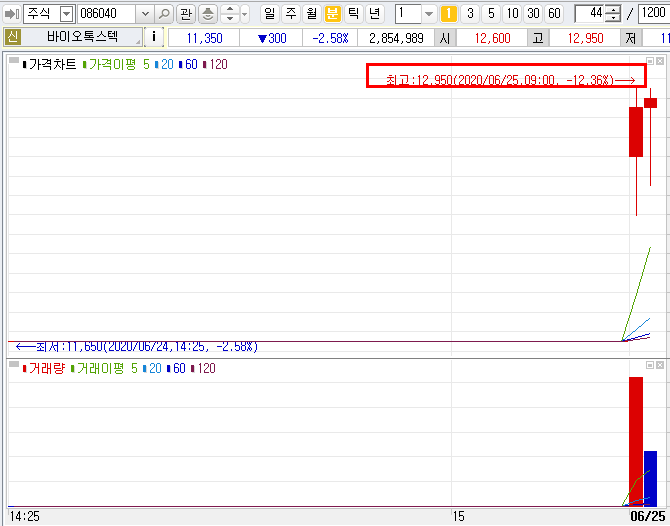Click the change rate -2.58% in header
Viewport: 670px width, 526px height.
[x=330, y=38]
